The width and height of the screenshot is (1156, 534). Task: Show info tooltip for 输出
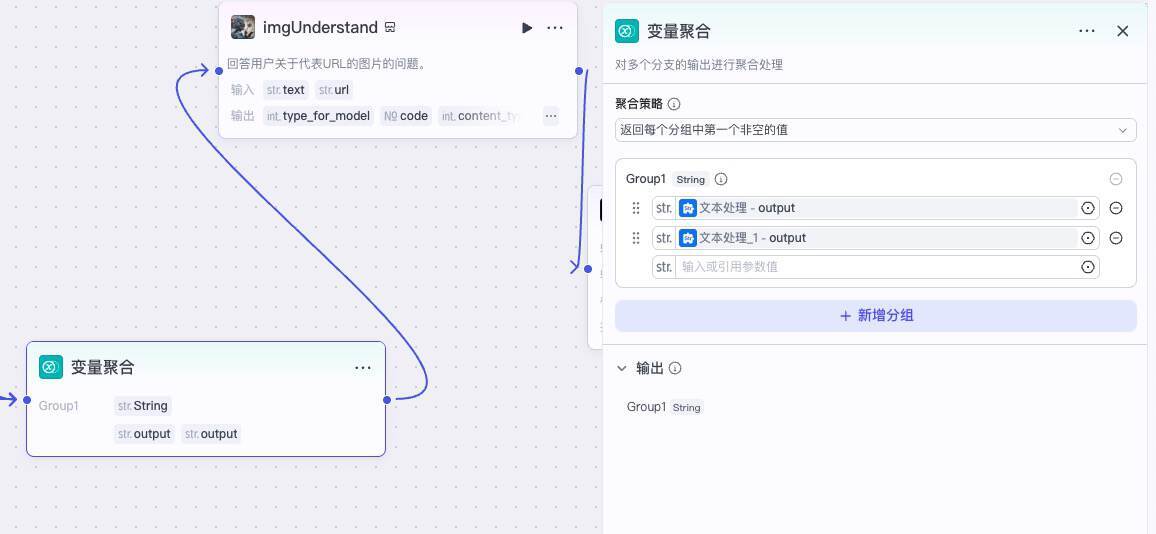675,368
